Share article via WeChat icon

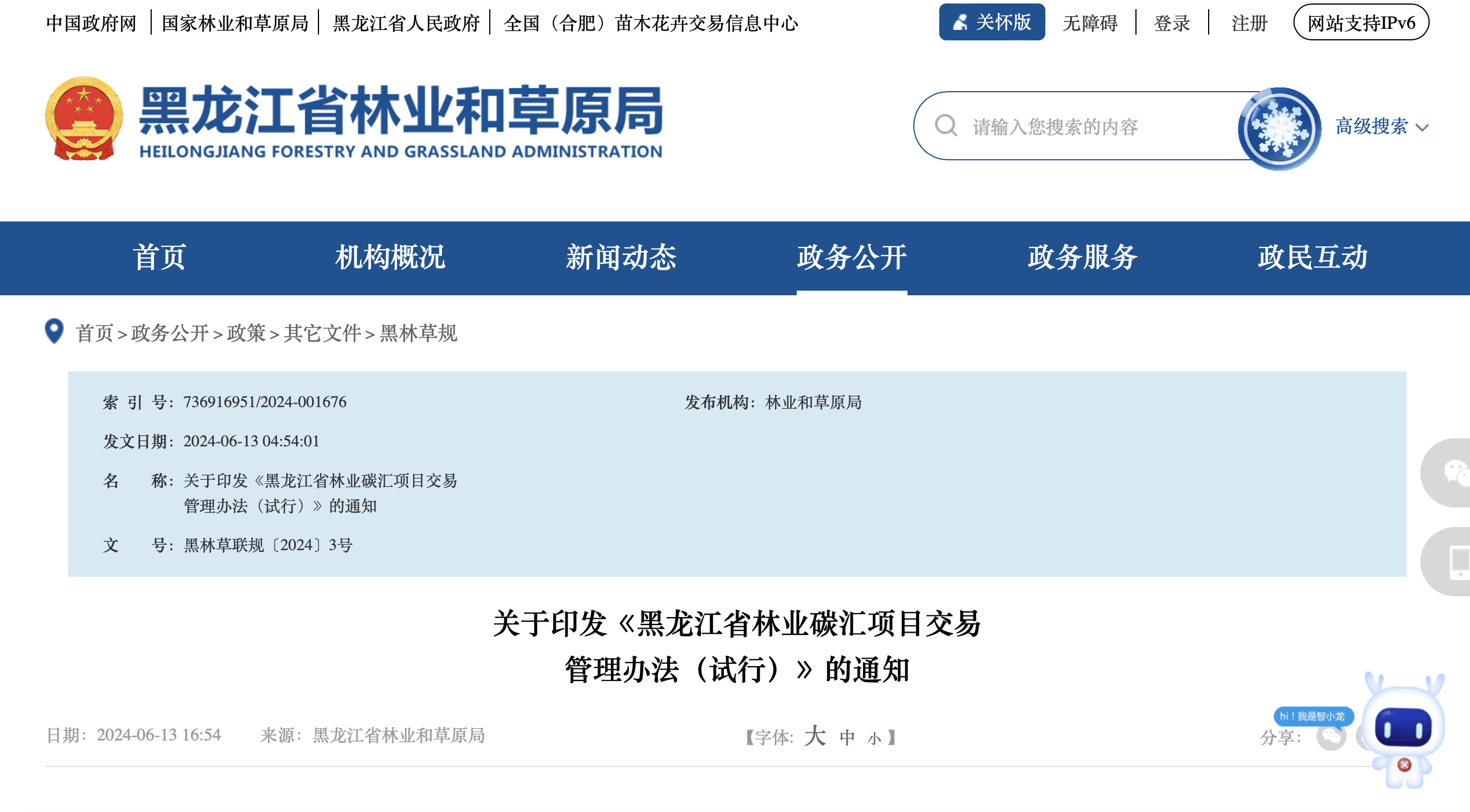(1331, 736)
